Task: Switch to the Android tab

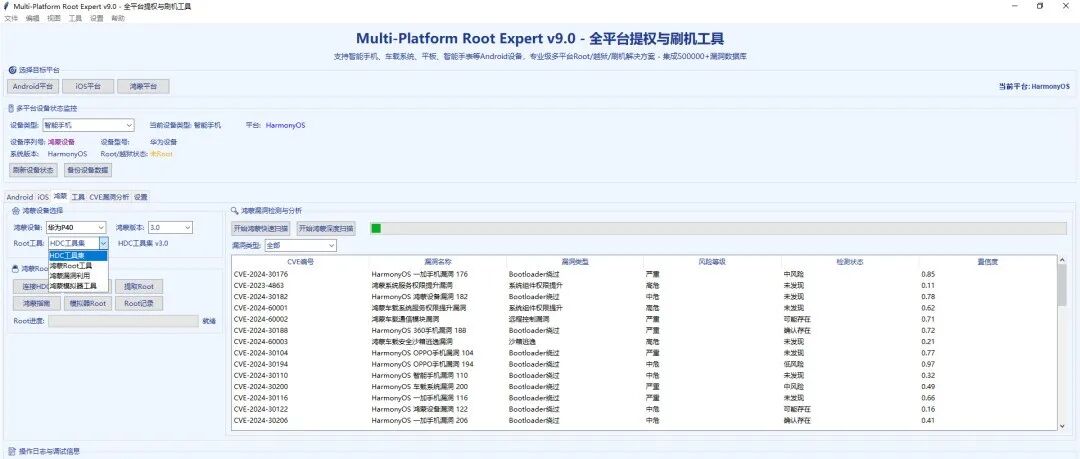Action: tap(20, 197)
